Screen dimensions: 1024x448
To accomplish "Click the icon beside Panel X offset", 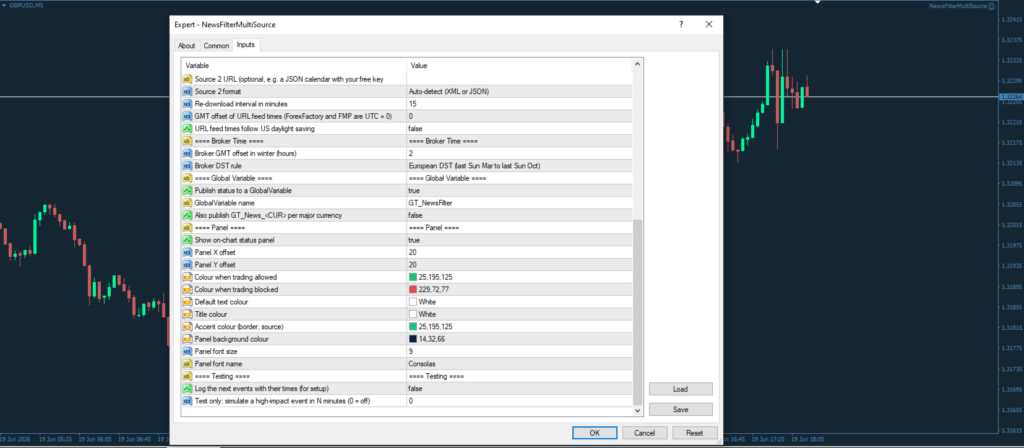I will [187, 253].
